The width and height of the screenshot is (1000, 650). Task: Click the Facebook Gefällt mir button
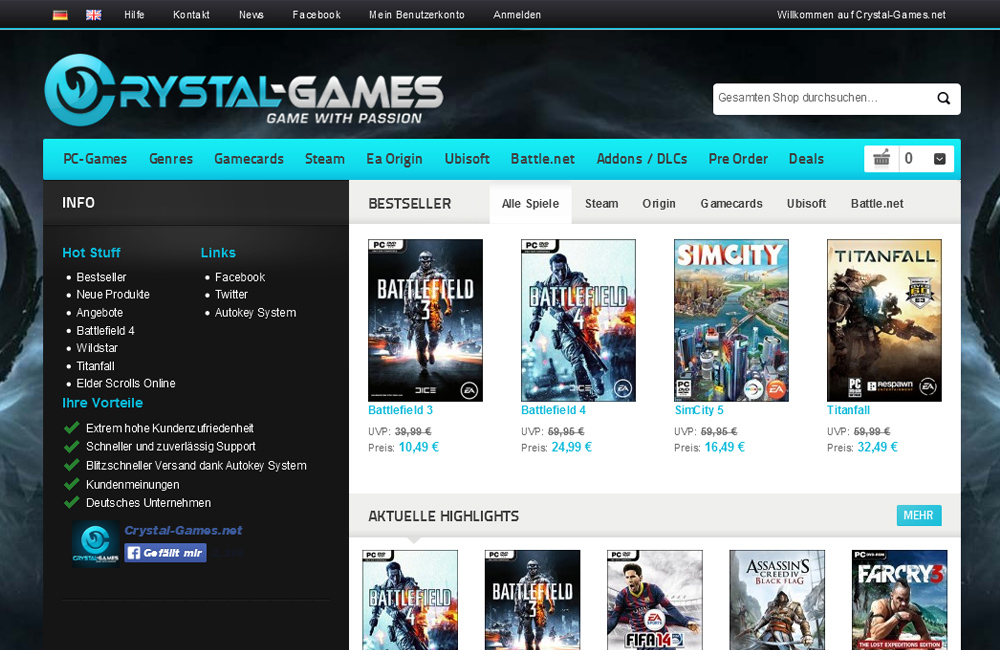pyautogui.click(x=165, y=552)
